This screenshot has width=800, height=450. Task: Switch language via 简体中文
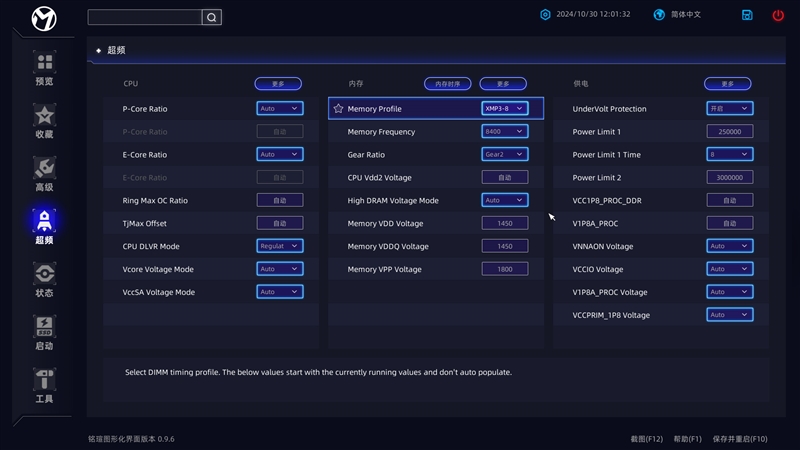click(677, 15)
